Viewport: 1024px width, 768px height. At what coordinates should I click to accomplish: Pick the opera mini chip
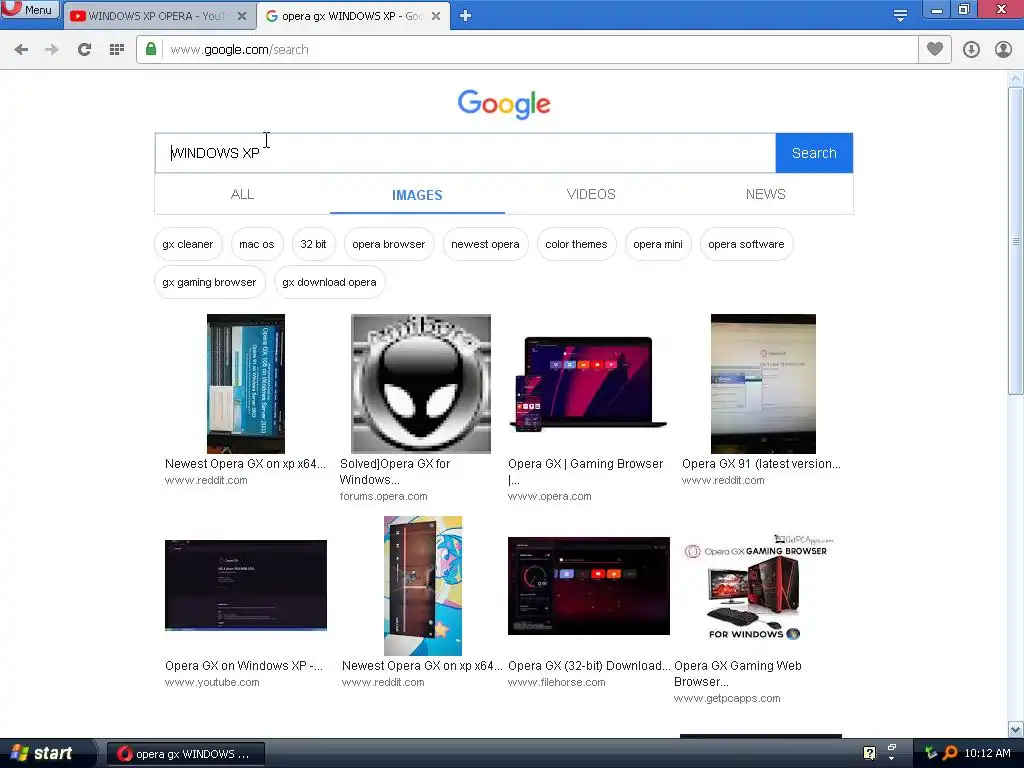click(658, 244)
